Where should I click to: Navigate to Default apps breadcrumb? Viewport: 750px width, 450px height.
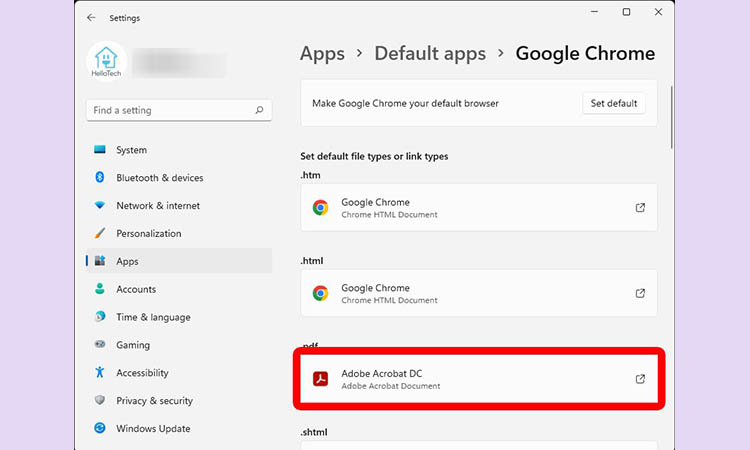[430, 54]
